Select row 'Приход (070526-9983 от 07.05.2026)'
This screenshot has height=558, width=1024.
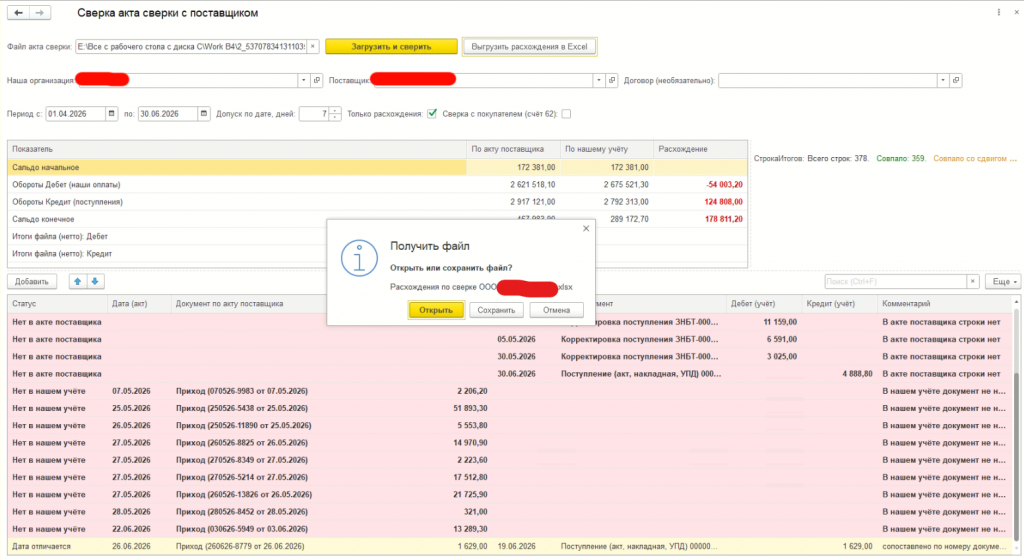click(510, 391)
